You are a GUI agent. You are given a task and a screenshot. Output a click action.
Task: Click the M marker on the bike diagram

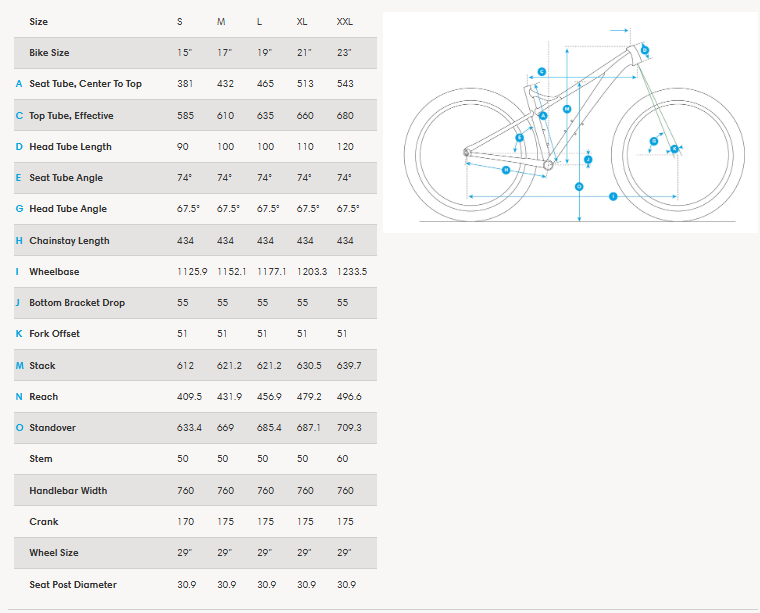[567, 108]
